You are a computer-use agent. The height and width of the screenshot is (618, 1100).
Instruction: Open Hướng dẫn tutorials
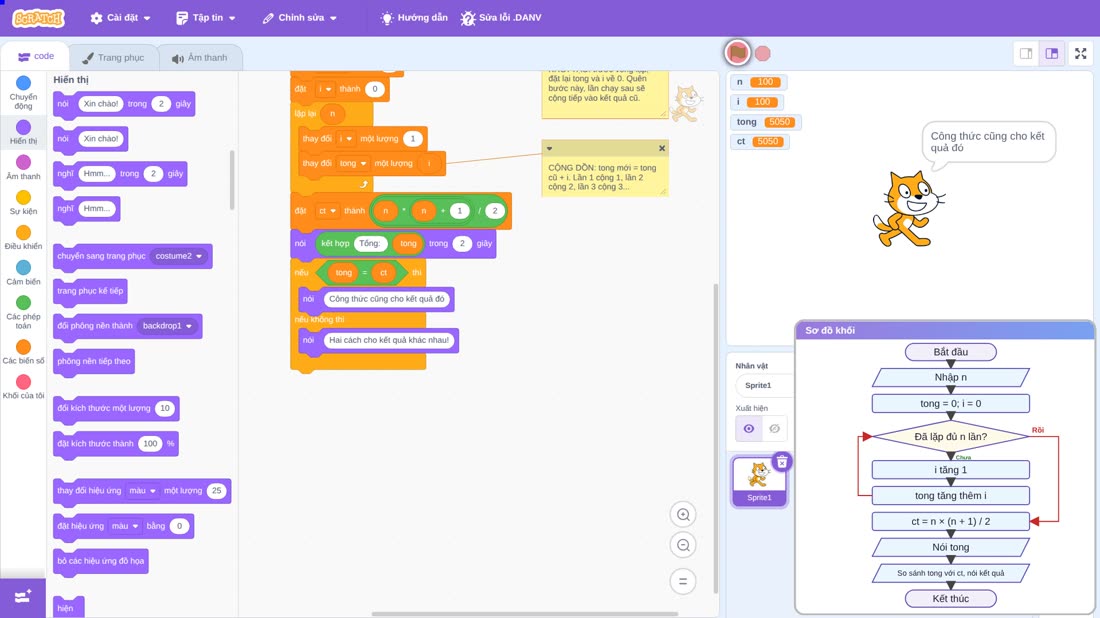click(x=414, y=18)
